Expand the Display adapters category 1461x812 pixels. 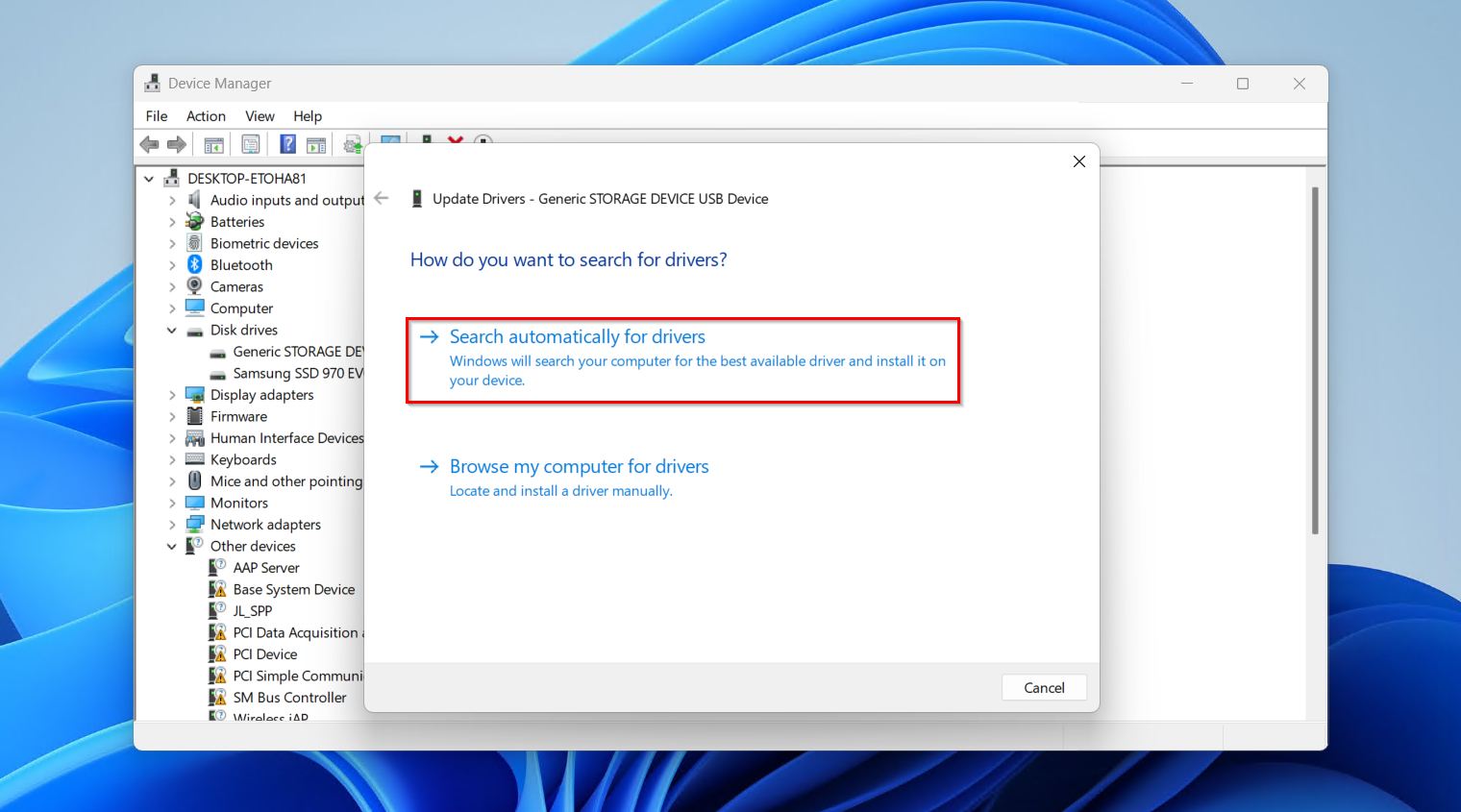coord(172,395)
